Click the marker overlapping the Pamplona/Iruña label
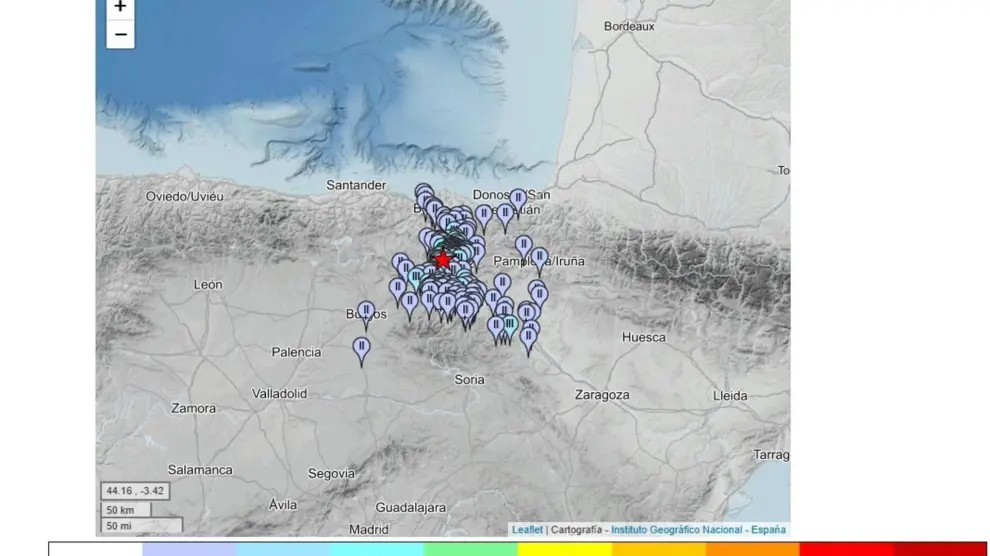The height and width of the screenshot is (556, 990). [x=539, y=258]
